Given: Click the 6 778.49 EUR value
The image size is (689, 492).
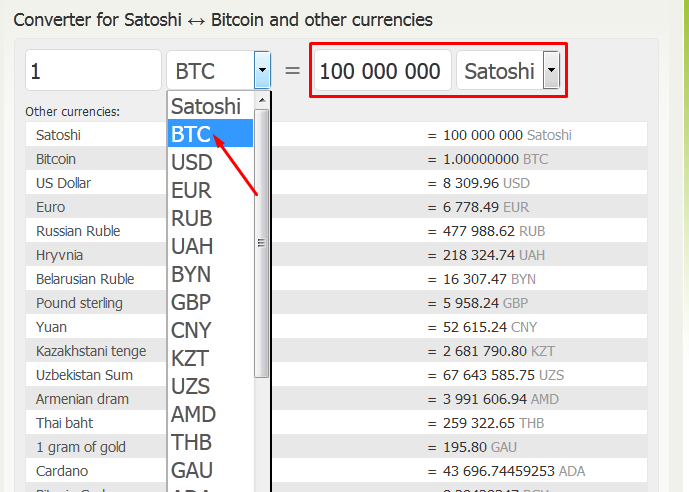Looking at the screenshot, I should 486,207.
